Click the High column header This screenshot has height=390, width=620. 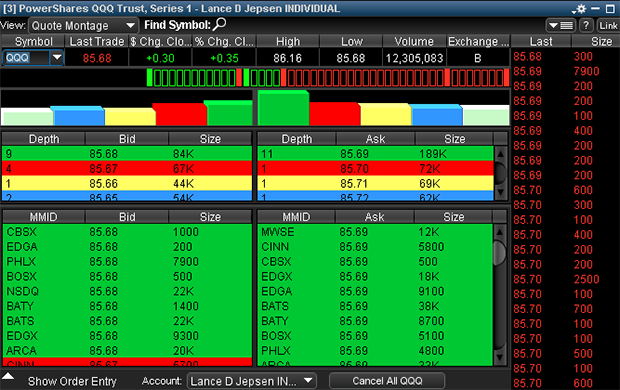(288, 42)
